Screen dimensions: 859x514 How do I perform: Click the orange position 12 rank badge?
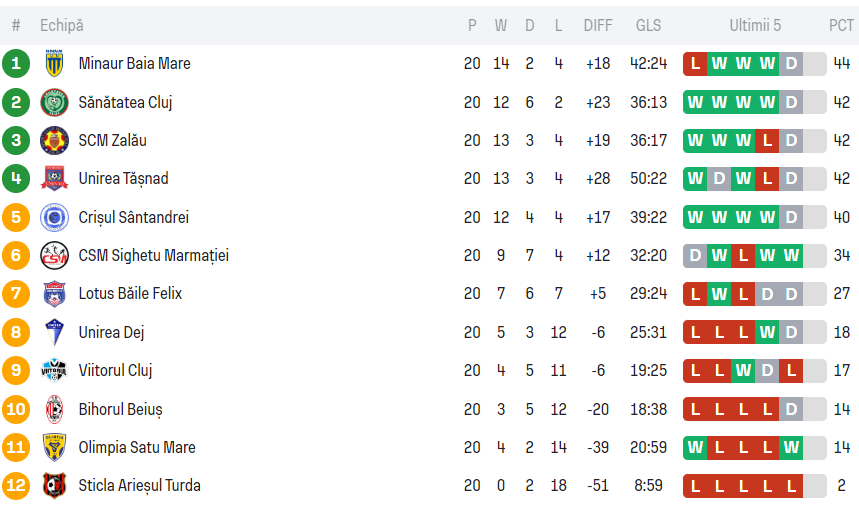point(16,486)
